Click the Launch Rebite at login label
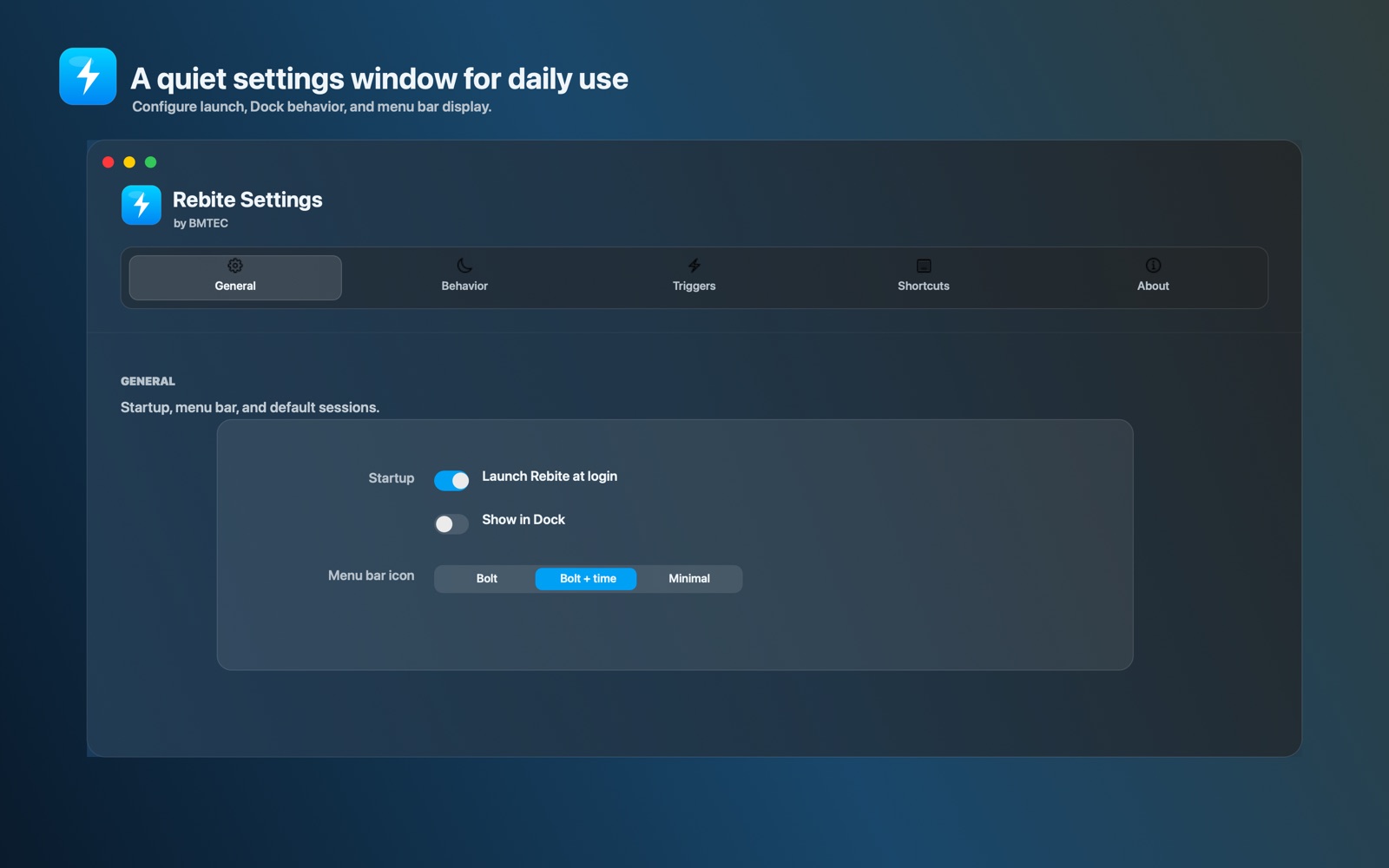This screenshot has width=1389, height=868. pyautogui.click(x=550, y=477)
